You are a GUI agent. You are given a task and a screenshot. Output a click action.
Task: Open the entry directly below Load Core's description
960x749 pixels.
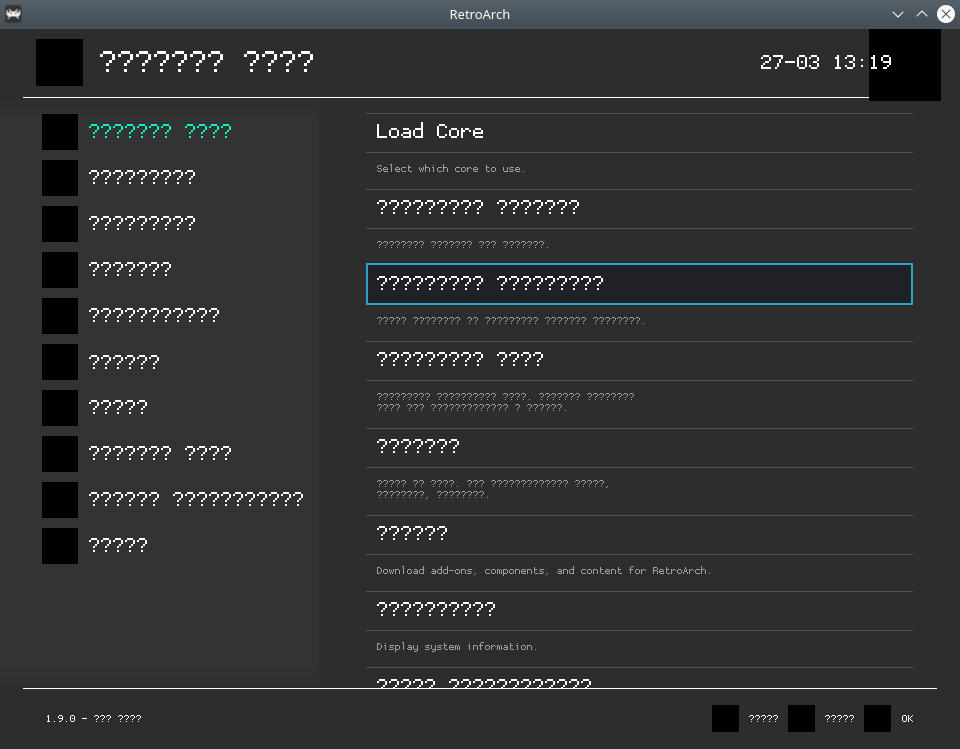[639, 208]
